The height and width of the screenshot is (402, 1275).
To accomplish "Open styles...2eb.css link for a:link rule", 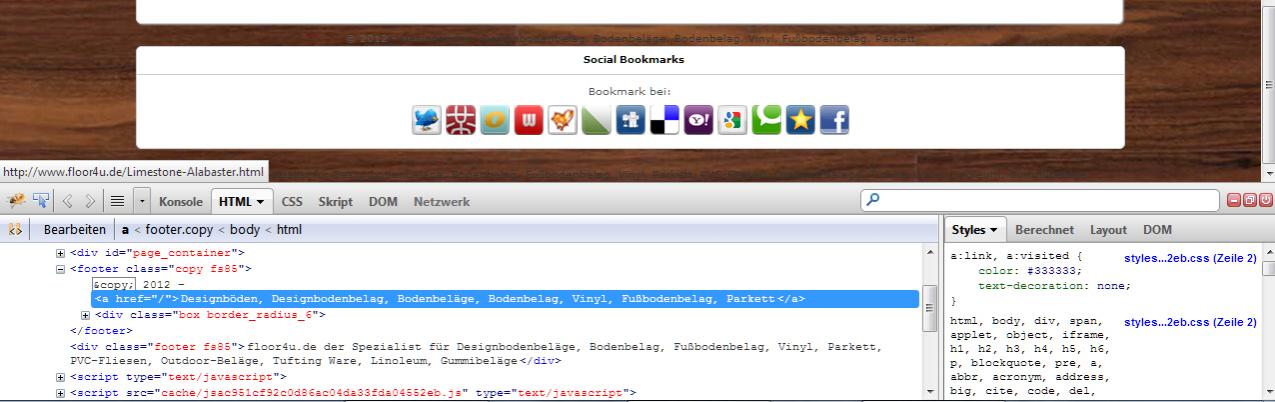I will click(x=1189, y=258).
